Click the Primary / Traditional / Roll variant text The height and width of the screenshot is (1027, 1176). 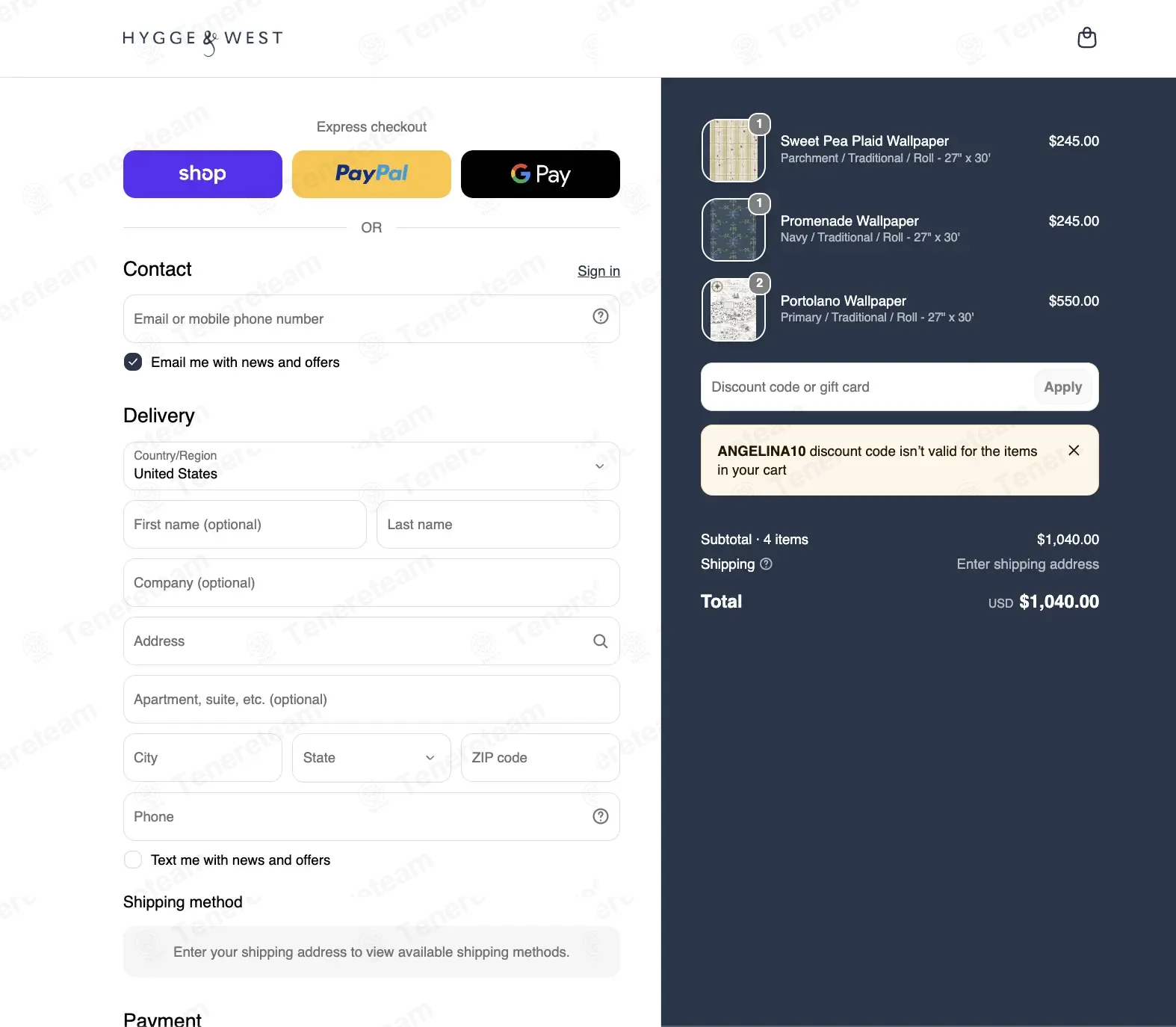(x=877, y=317)
